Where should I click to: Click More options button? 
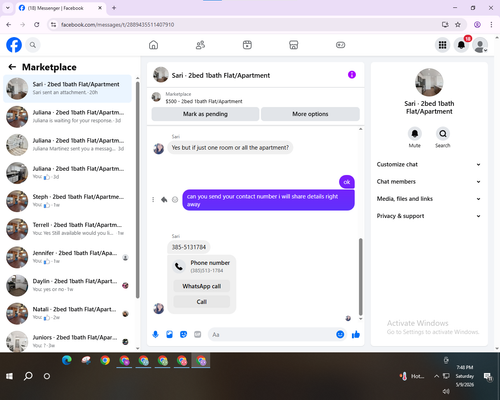point(310,114)
